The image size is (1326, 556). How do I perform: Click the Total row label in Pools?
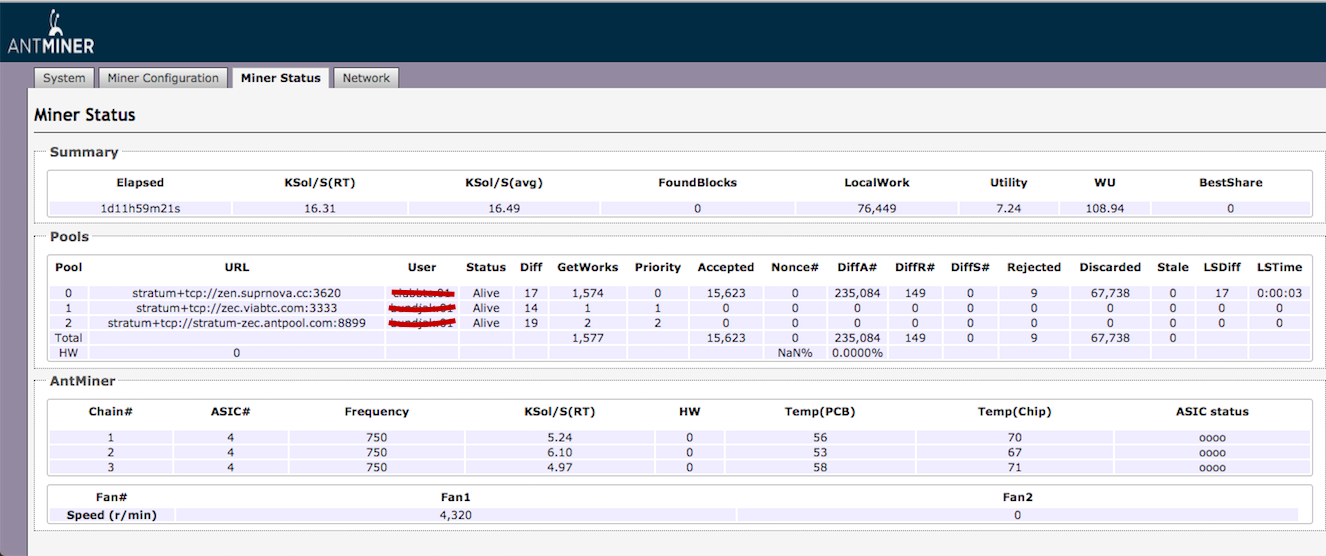pos(68,338)
